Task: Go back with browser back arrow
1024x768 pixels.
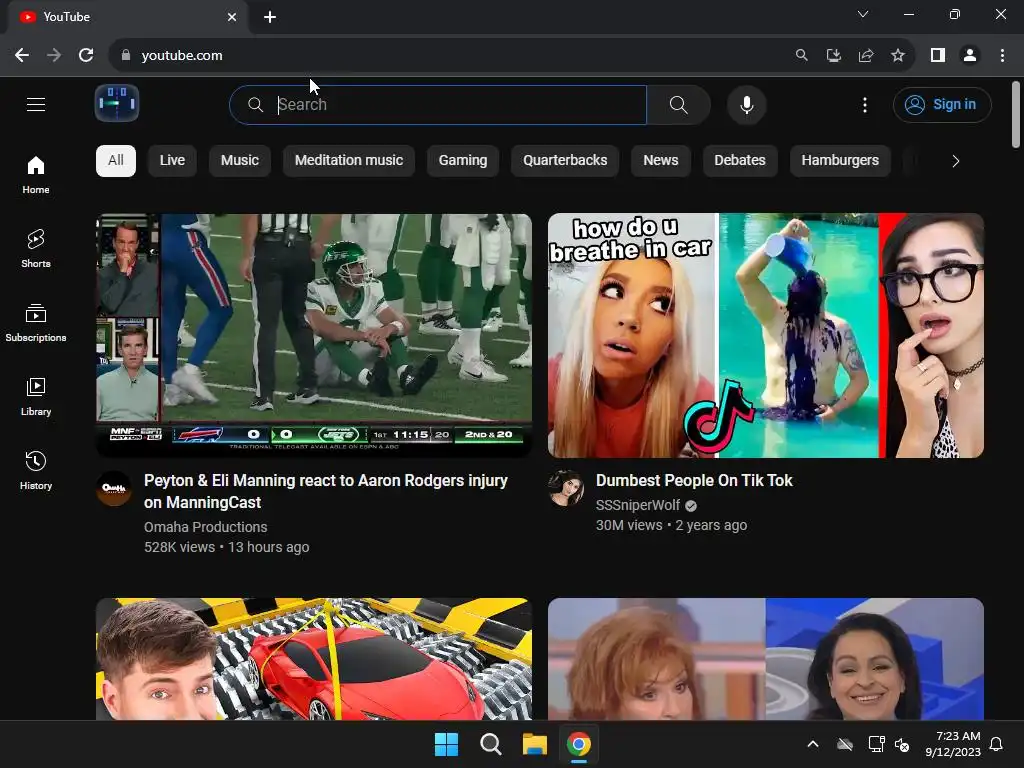Action: [22, 56]
